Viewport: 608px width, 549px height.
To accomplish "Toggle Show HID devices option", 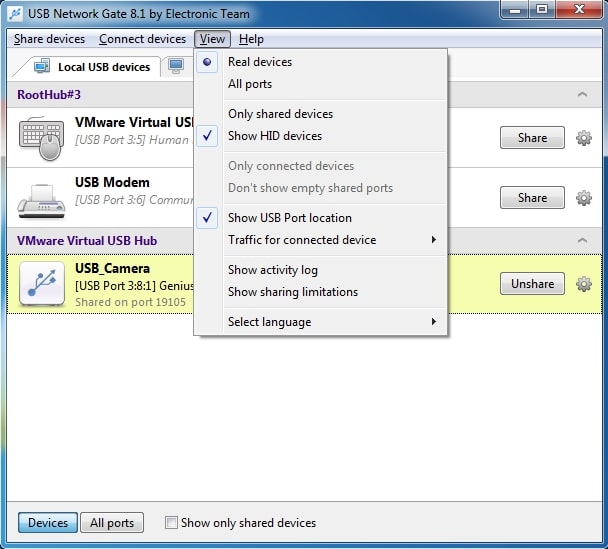I will [320, 136].
